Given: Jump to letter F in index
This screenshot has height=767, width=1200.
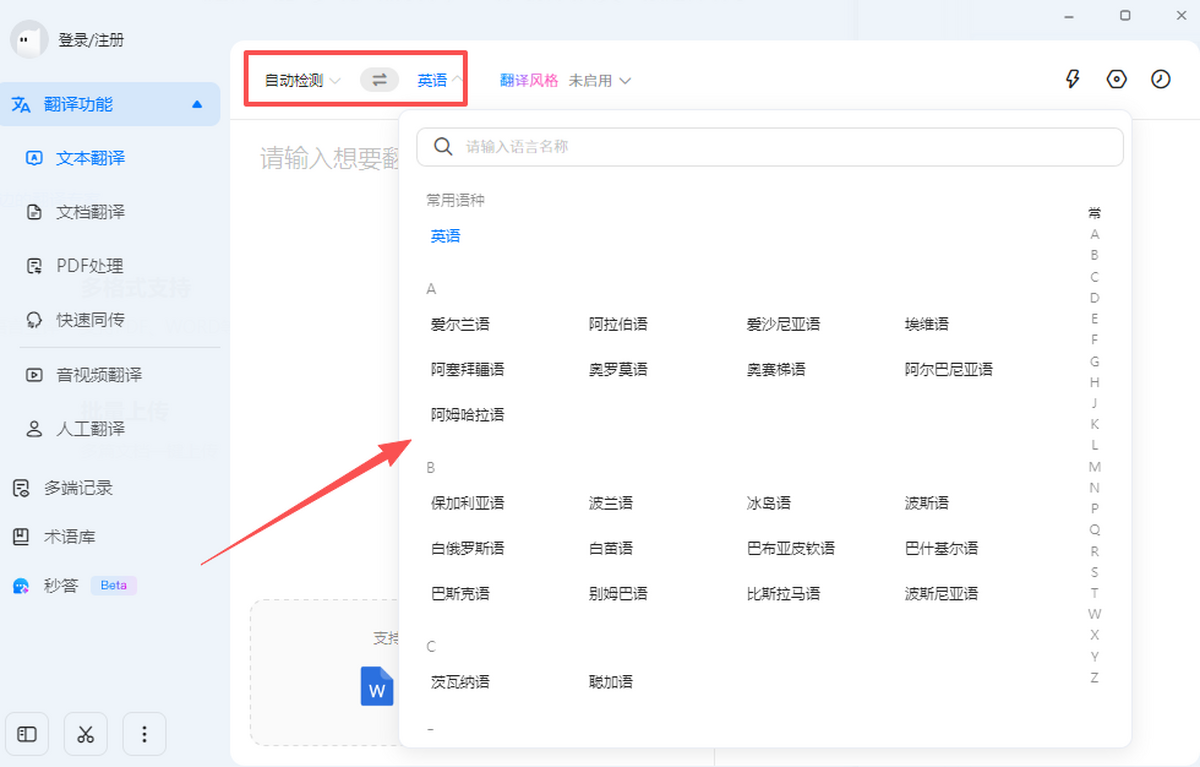Looking at the screenshot, I should pos(1095,340).
